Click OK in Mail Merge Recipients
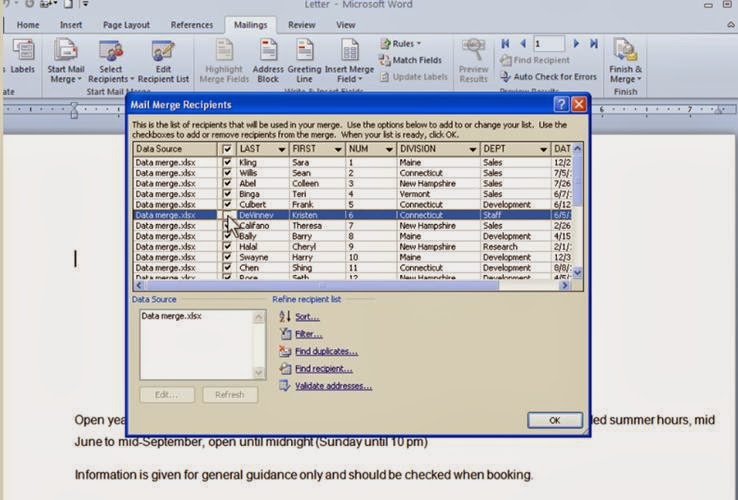 tap(555, 420)
